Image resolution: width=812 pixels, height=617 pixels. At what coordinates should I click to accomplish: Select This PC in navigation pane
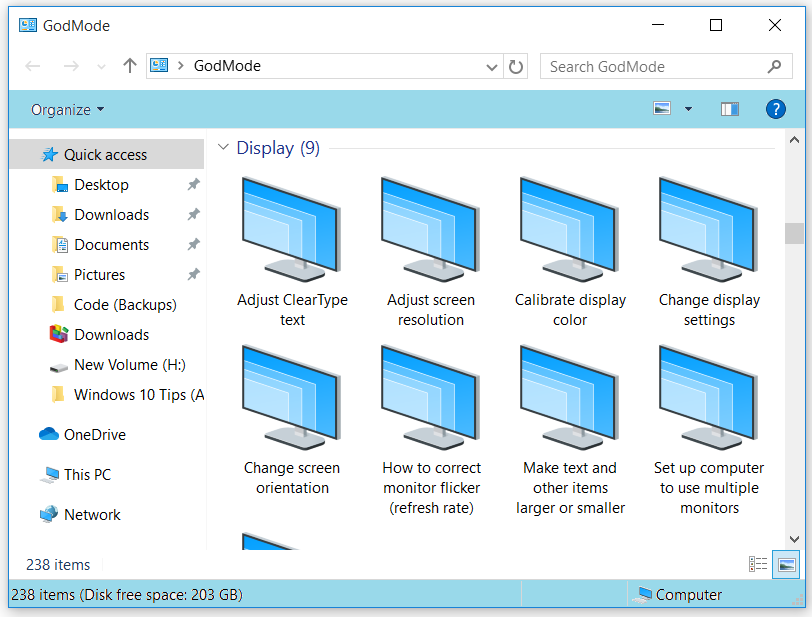(x=88, y=475)
